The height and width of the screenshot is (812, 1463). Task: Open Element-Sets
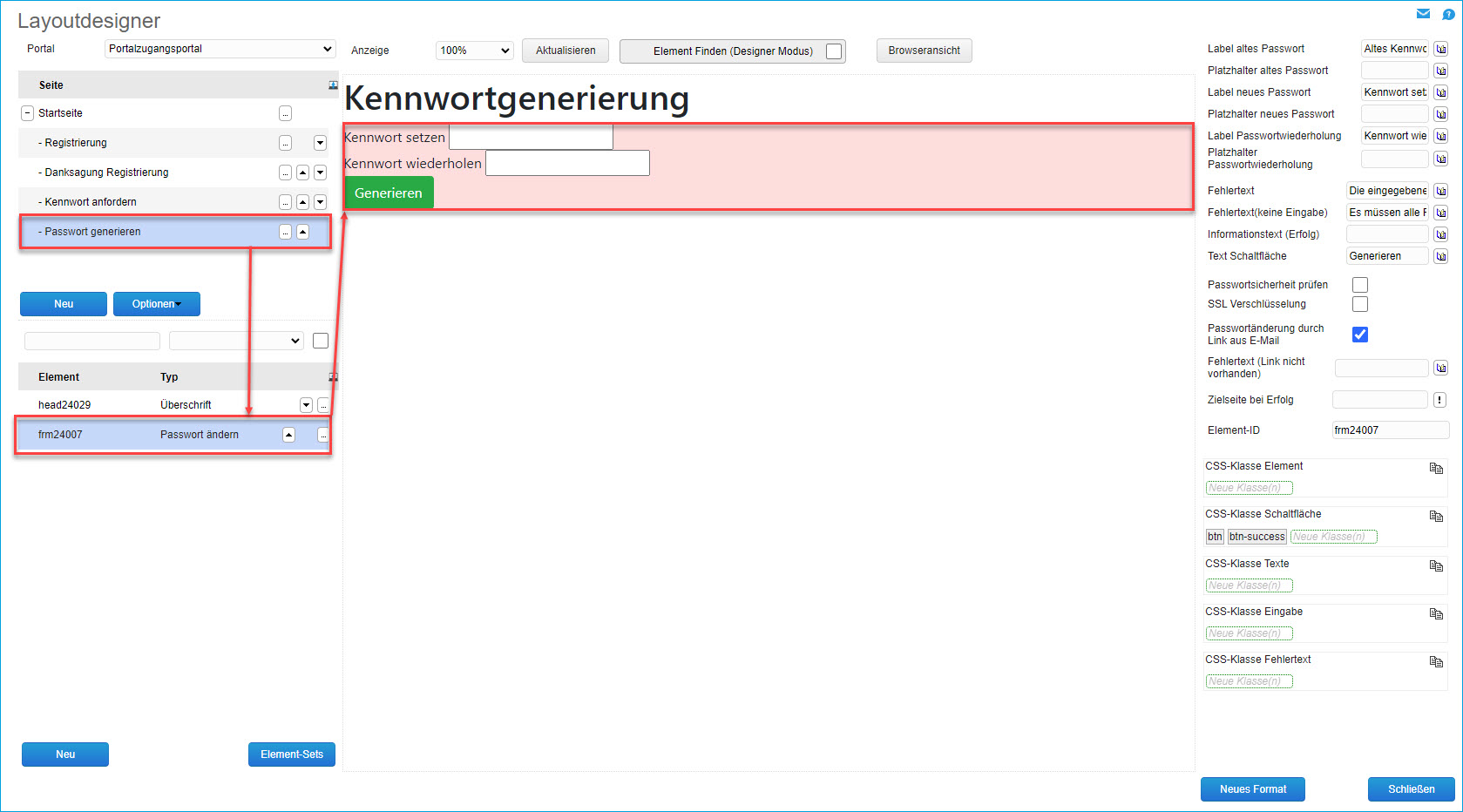click(292, 754)
